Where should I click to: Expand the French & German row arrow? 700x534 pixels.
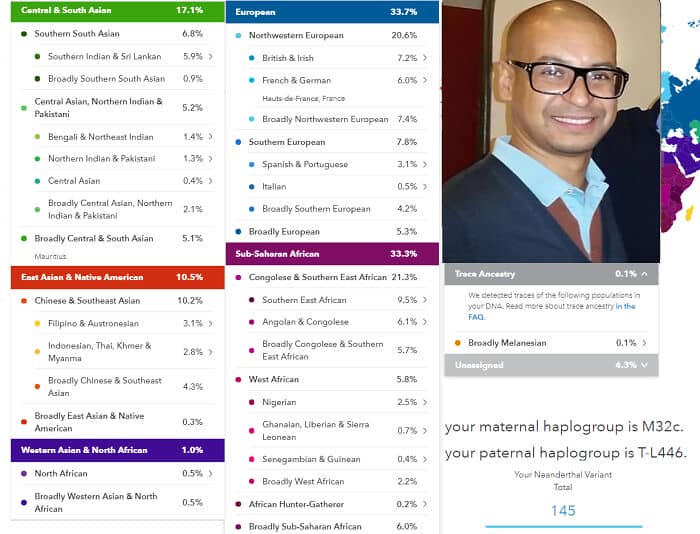425,80
